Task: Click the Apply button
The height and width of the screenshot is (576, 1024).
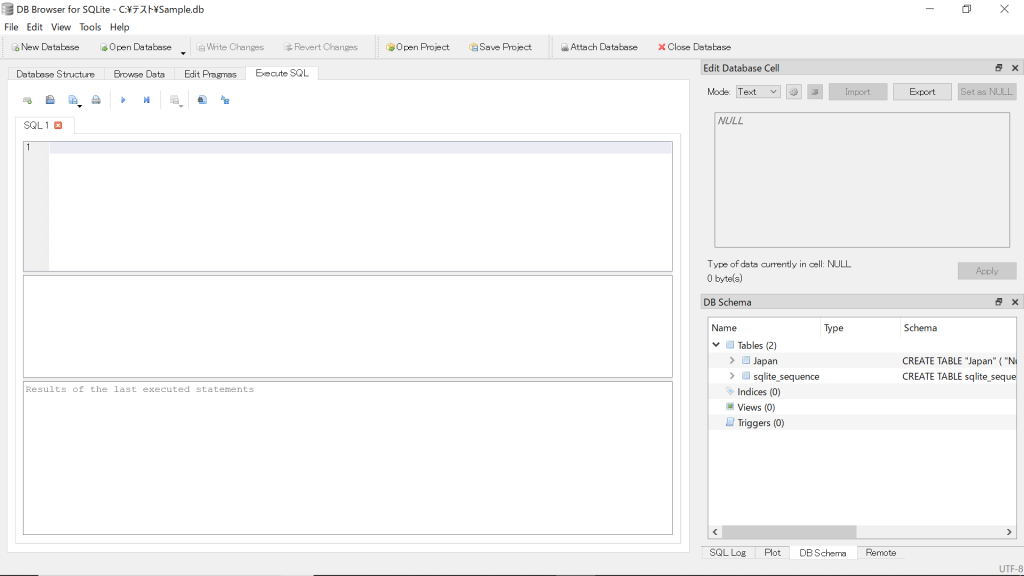Action: (987, 271)
